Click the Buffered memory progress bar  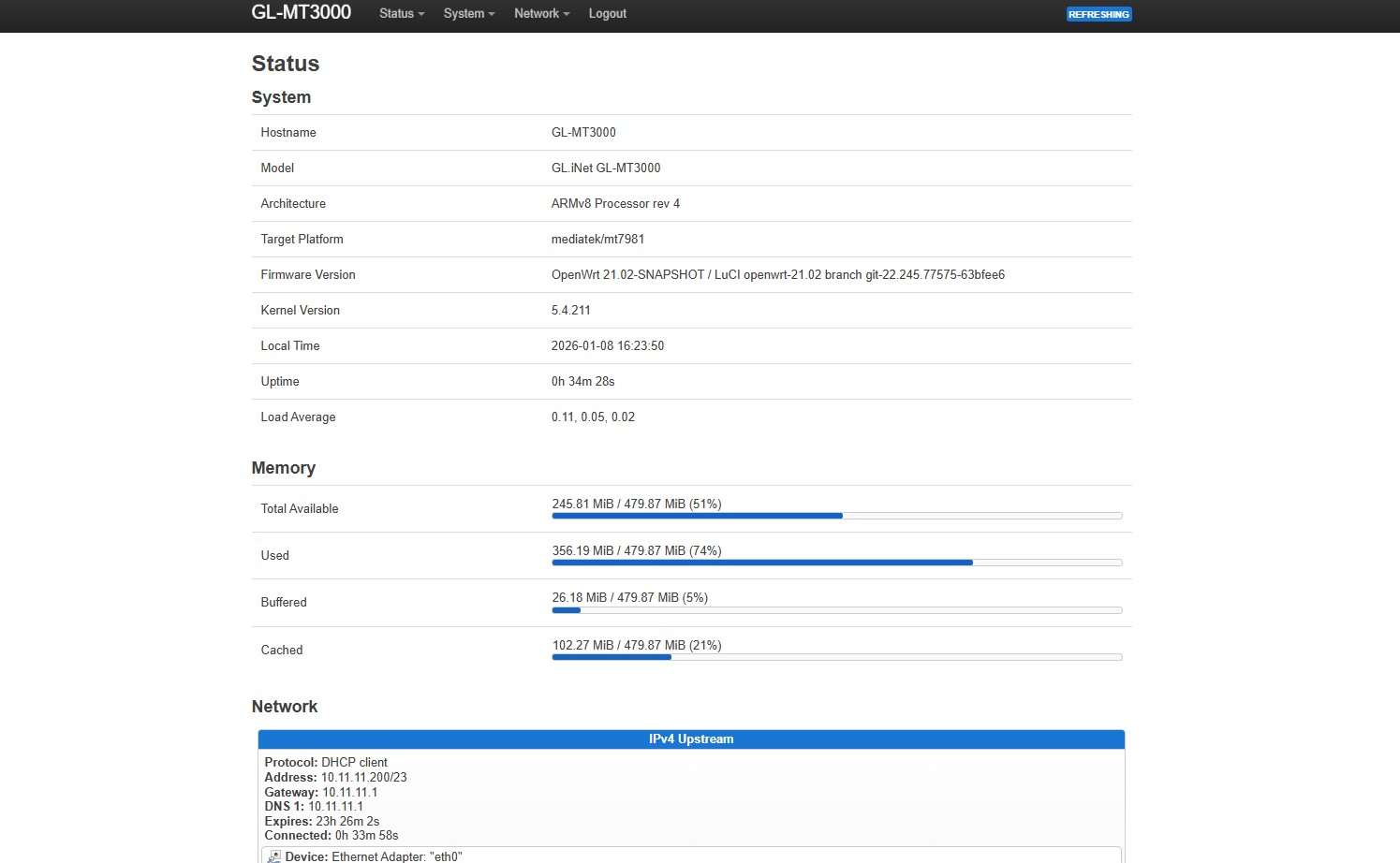coord(836,610)
